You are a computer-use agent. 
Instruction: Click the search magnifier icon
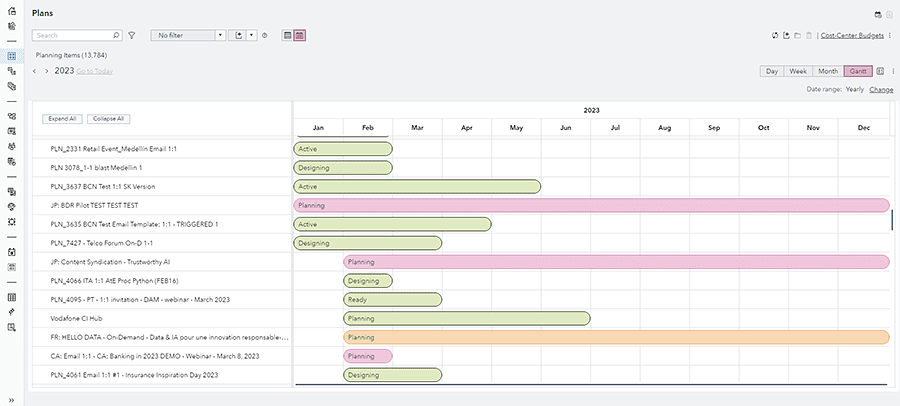117,36
